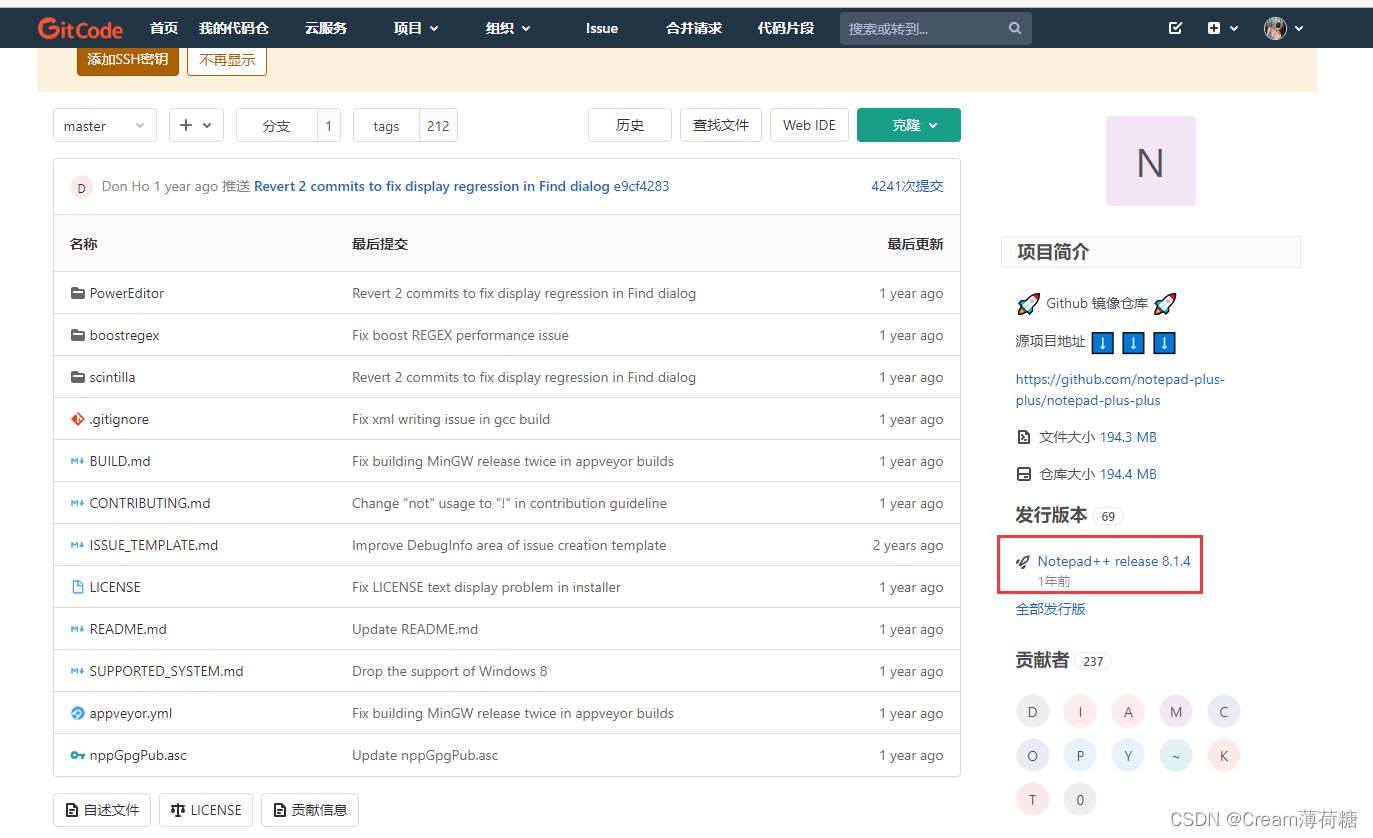Image resolution: width=1373 pixels, height=838 pixels.
Task: Click the PowerEditor folder icon
Action: (x=78, y=293)
